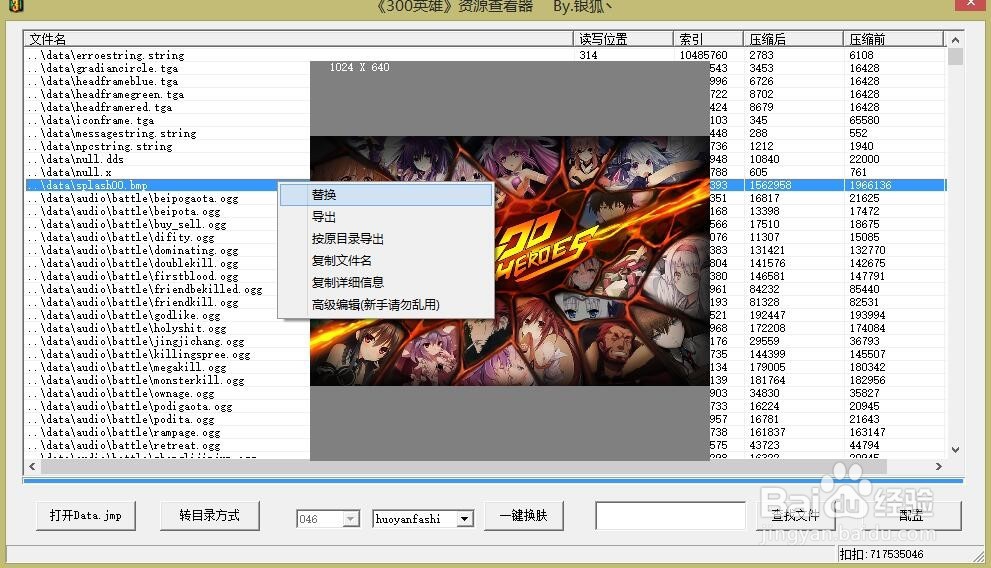
Task: Select row ..\data\audio\battle\rampage.ogg
Action: click(x=485, y=432)
